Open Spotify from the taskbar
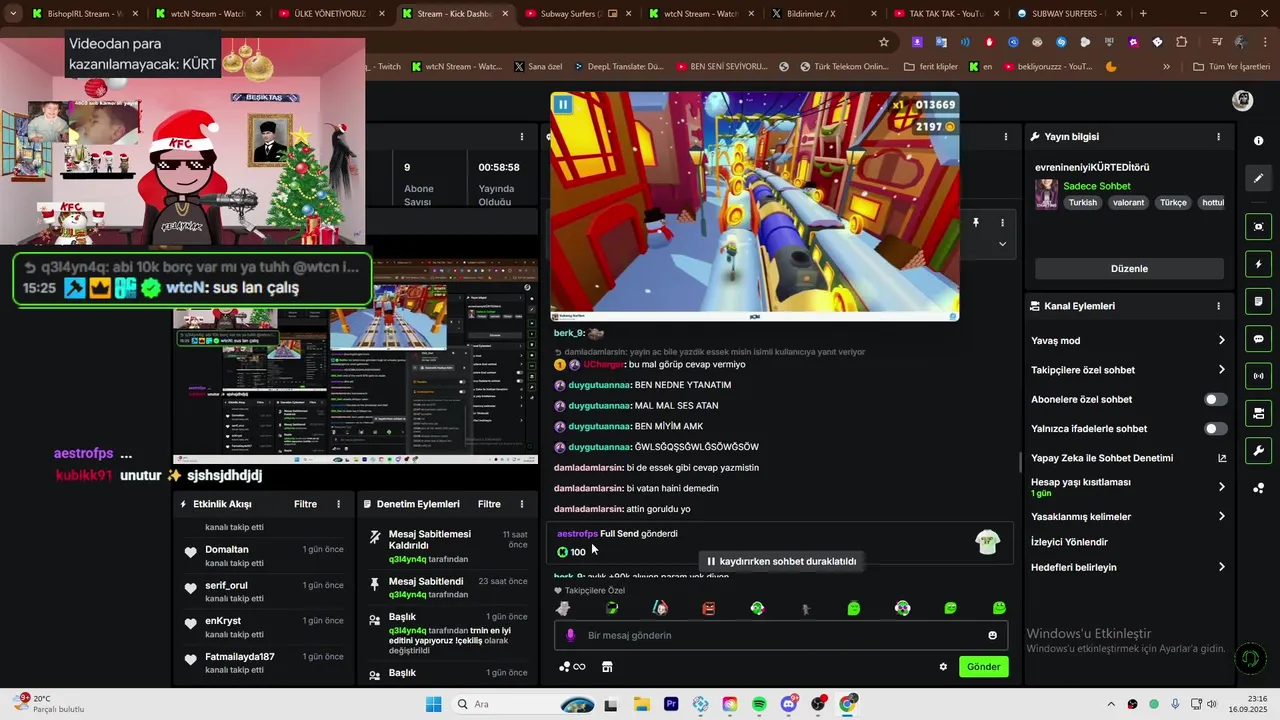The height and width of the screenshot is (720, 1280). pyautogui.click(x=759, y=704)
